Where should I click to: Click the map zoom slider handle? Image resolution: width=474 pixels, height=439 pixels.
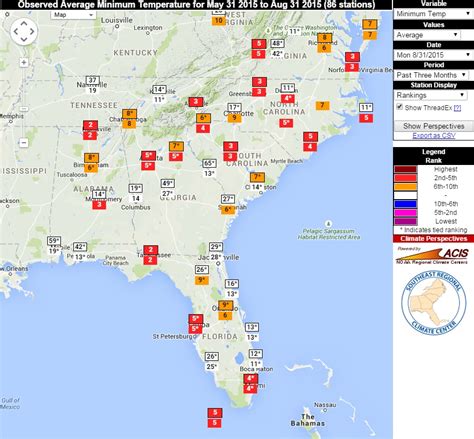point(24,109)
